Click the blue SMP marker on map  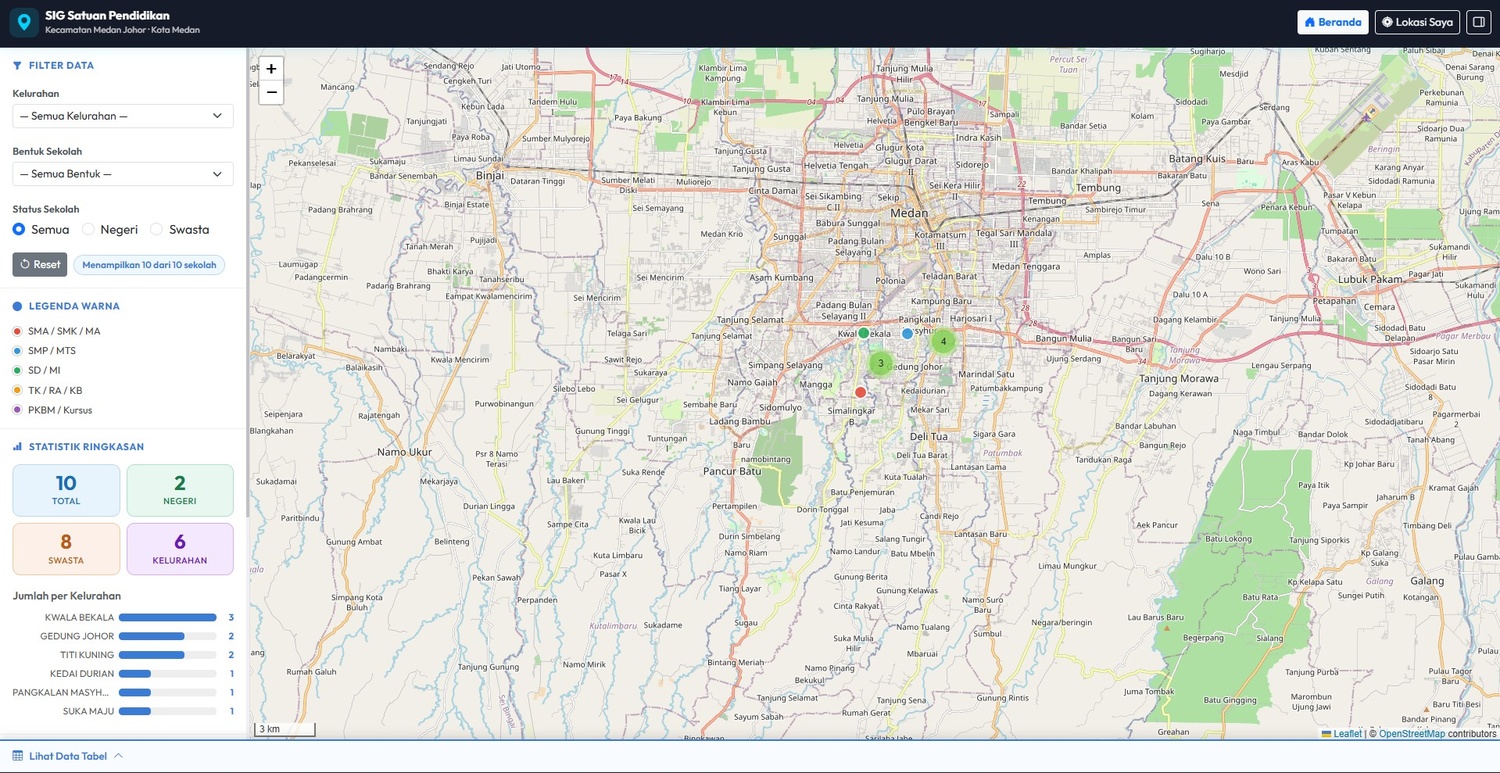pos(907,333)
